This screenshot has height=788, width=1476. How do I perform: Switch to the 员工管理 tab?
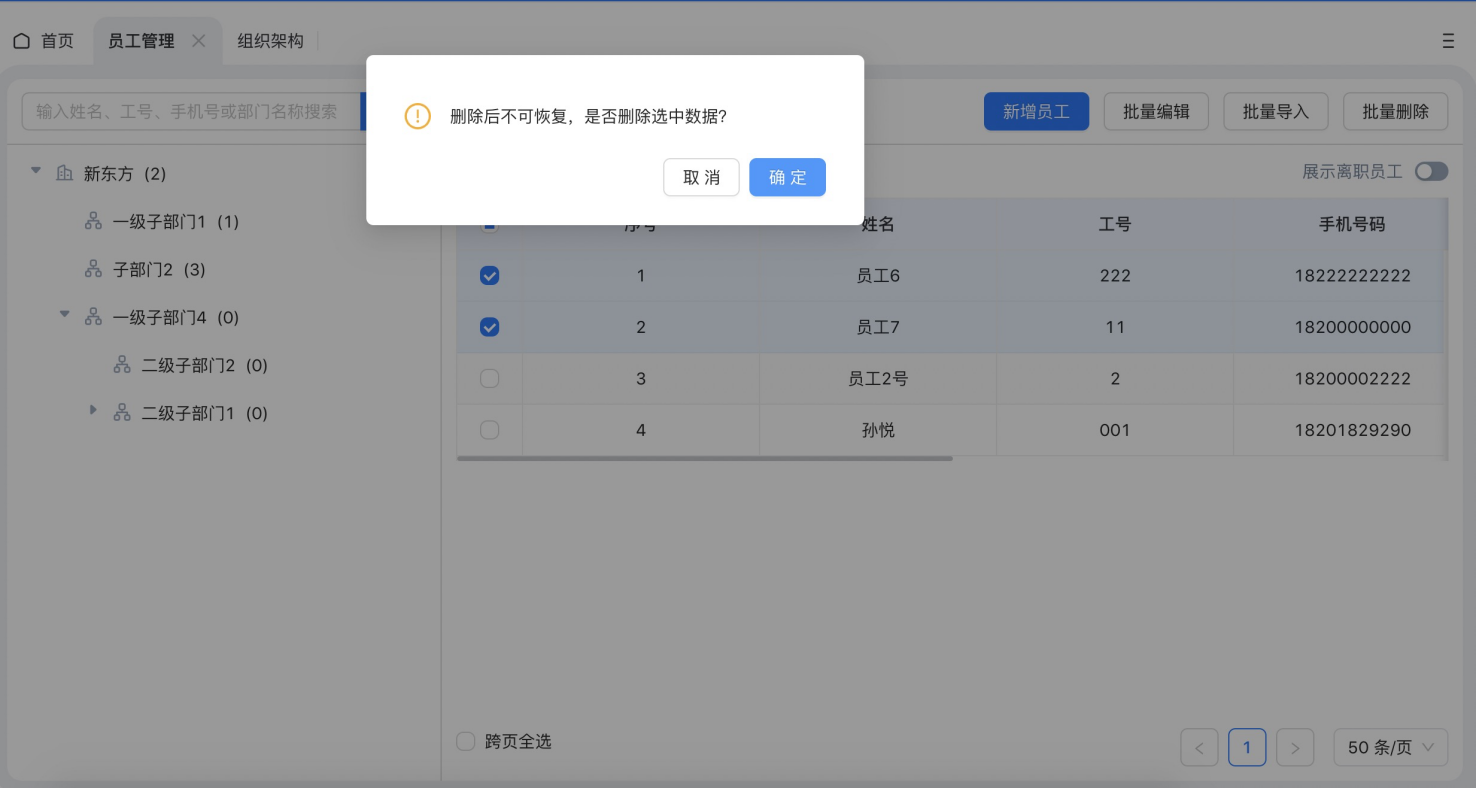pyautogui.click(x=141, y=41)
